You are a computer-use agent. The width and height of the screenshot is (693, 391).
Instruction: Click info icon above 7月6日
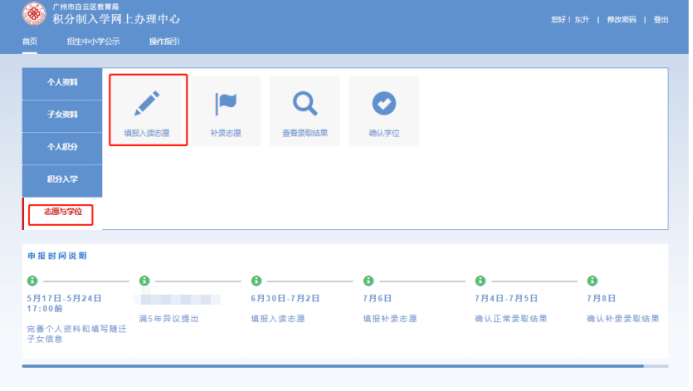click(368, 281)
